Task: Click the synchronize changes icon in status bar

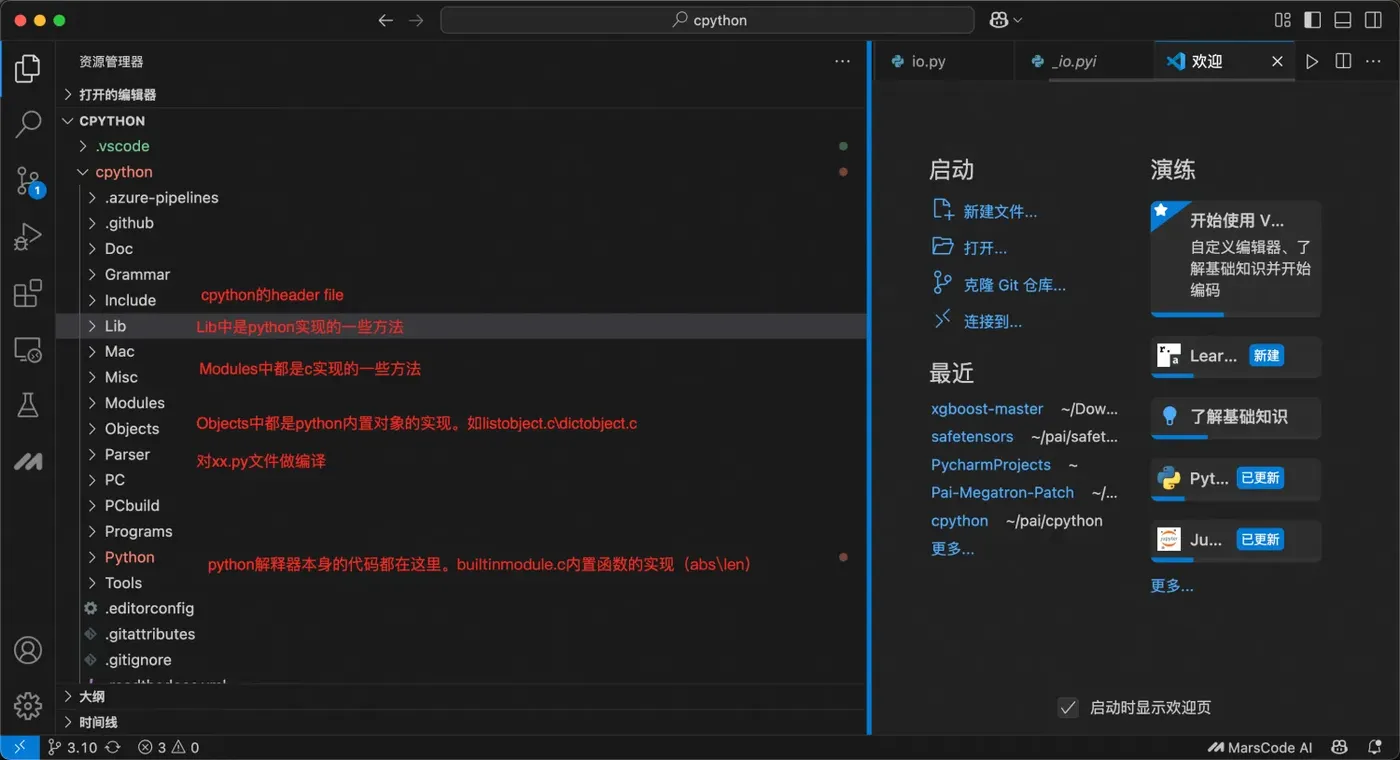Action: point(113,747)
